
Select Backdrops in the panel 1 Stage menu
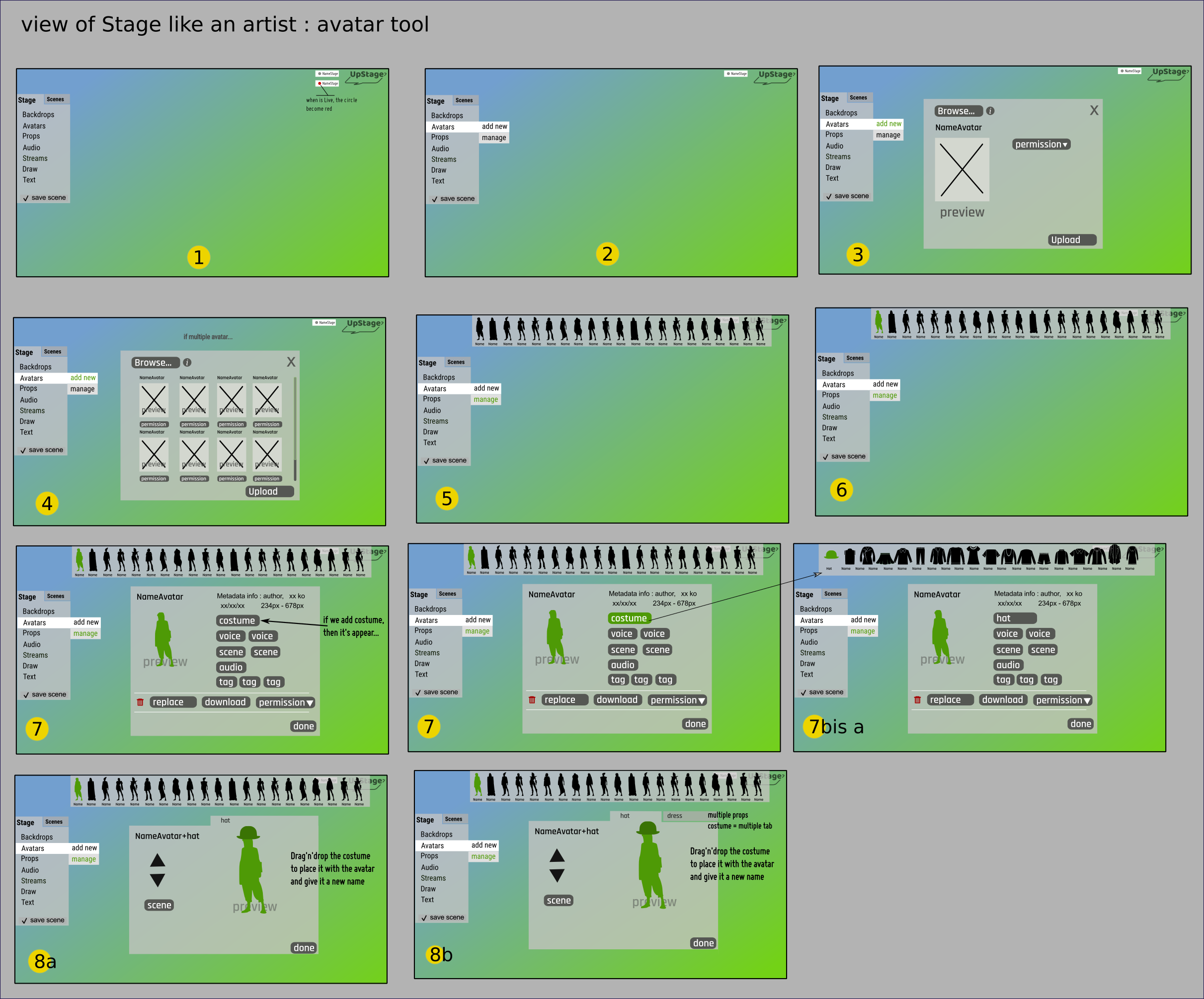point(38,115)
